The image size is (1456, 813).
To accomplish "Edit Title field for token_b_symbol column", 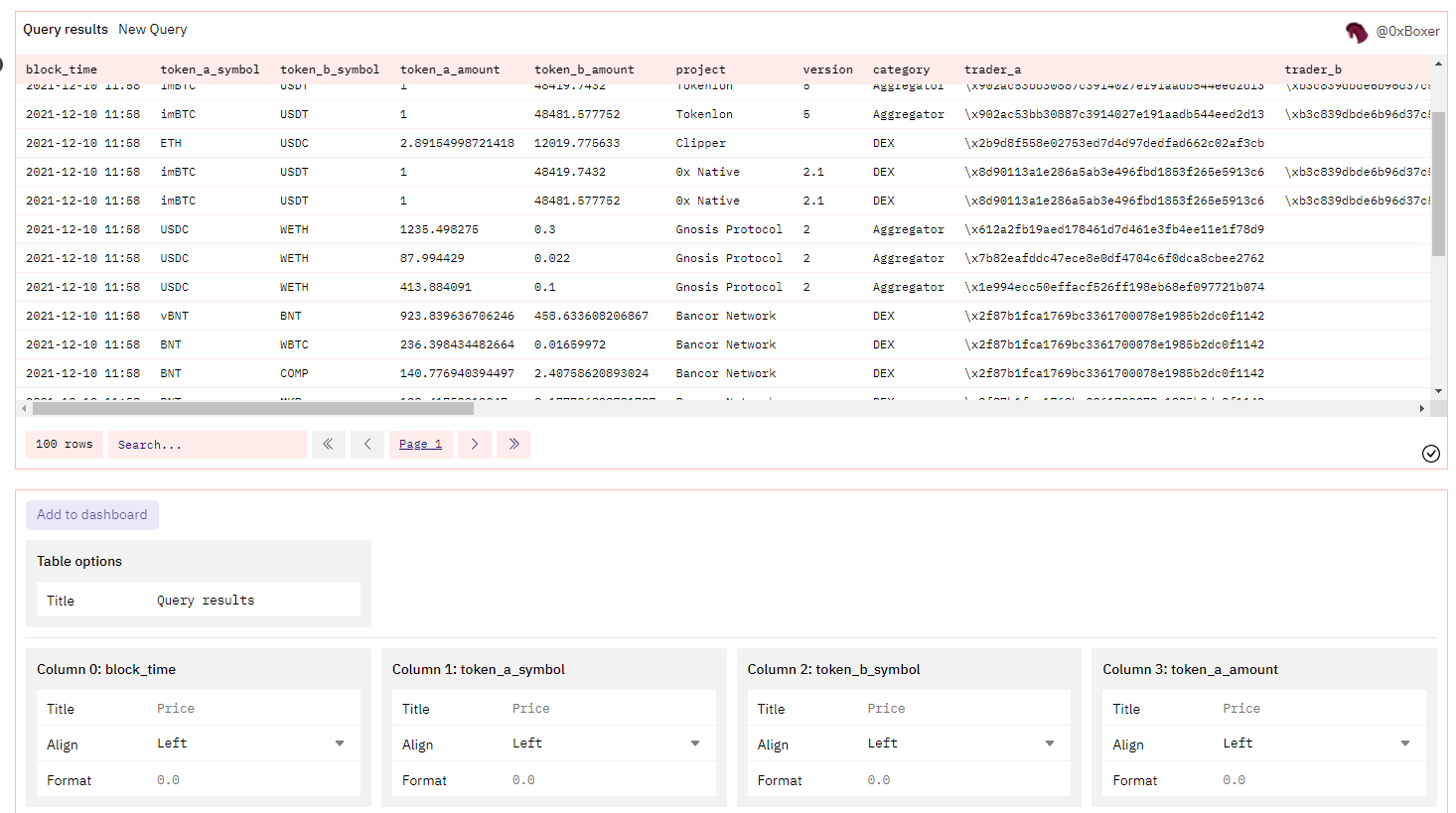I will click(x=964, y=709).
